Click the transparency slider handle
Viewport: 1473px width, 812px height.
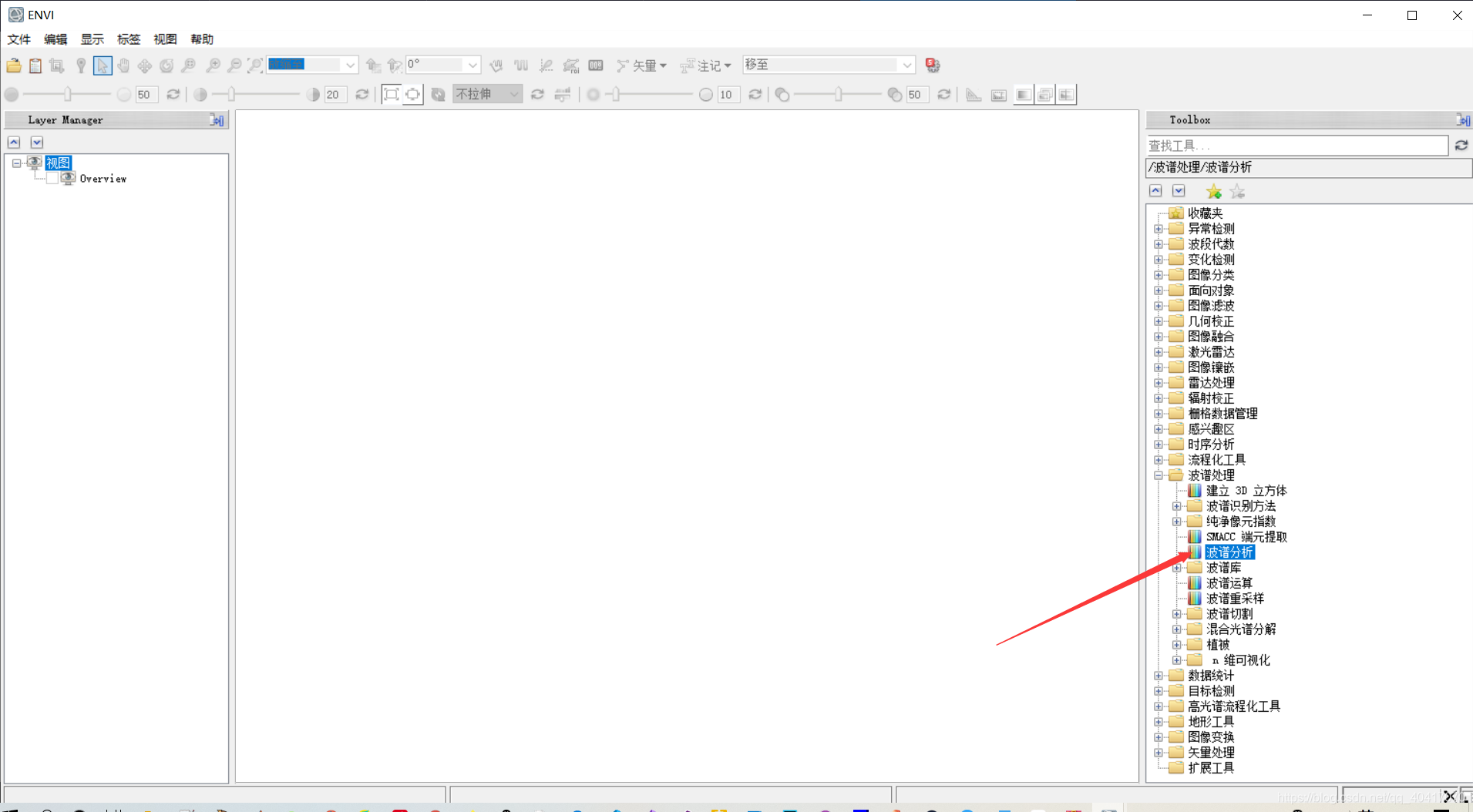click(838, 94)
